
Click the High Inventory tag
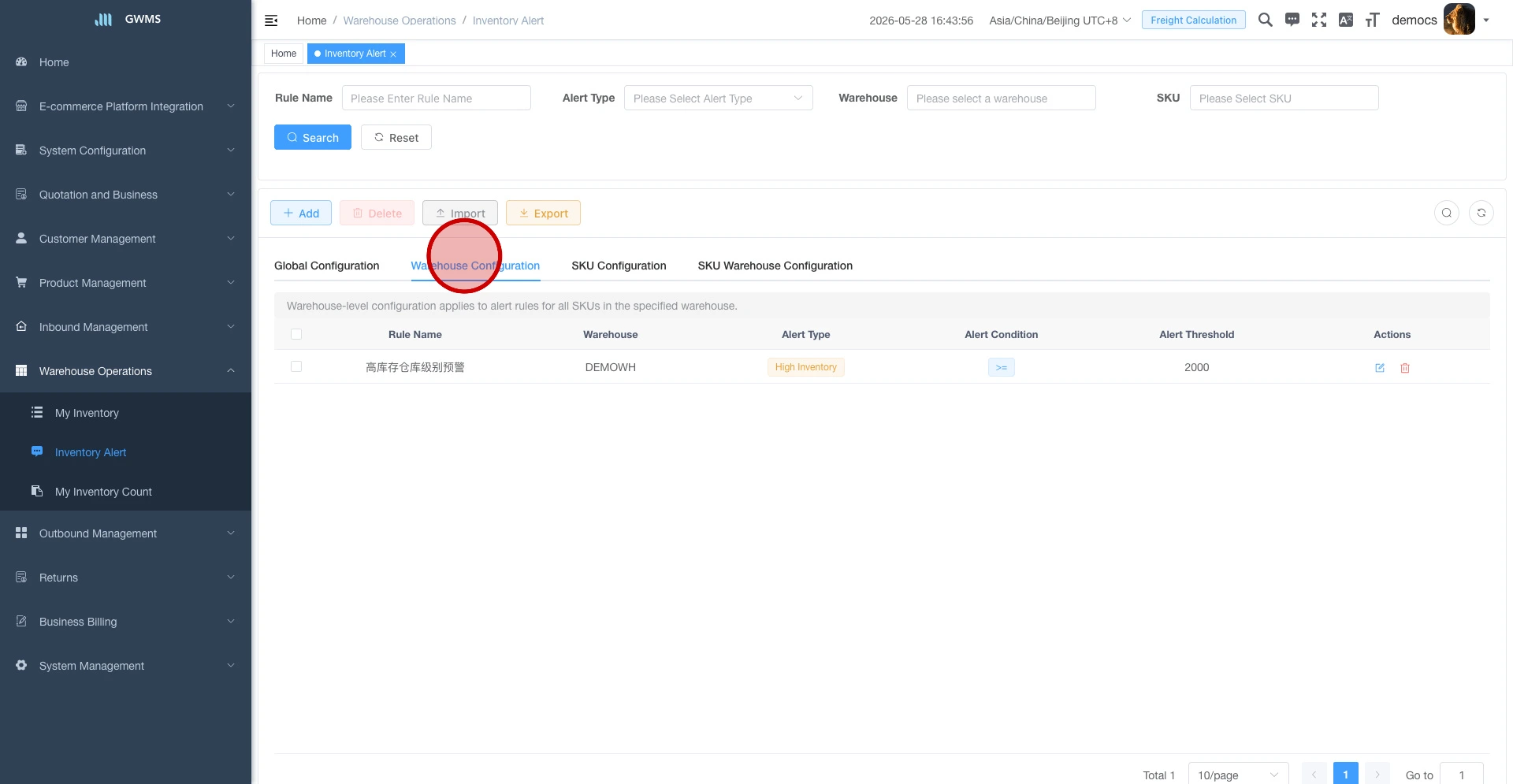tap(806, 367)
